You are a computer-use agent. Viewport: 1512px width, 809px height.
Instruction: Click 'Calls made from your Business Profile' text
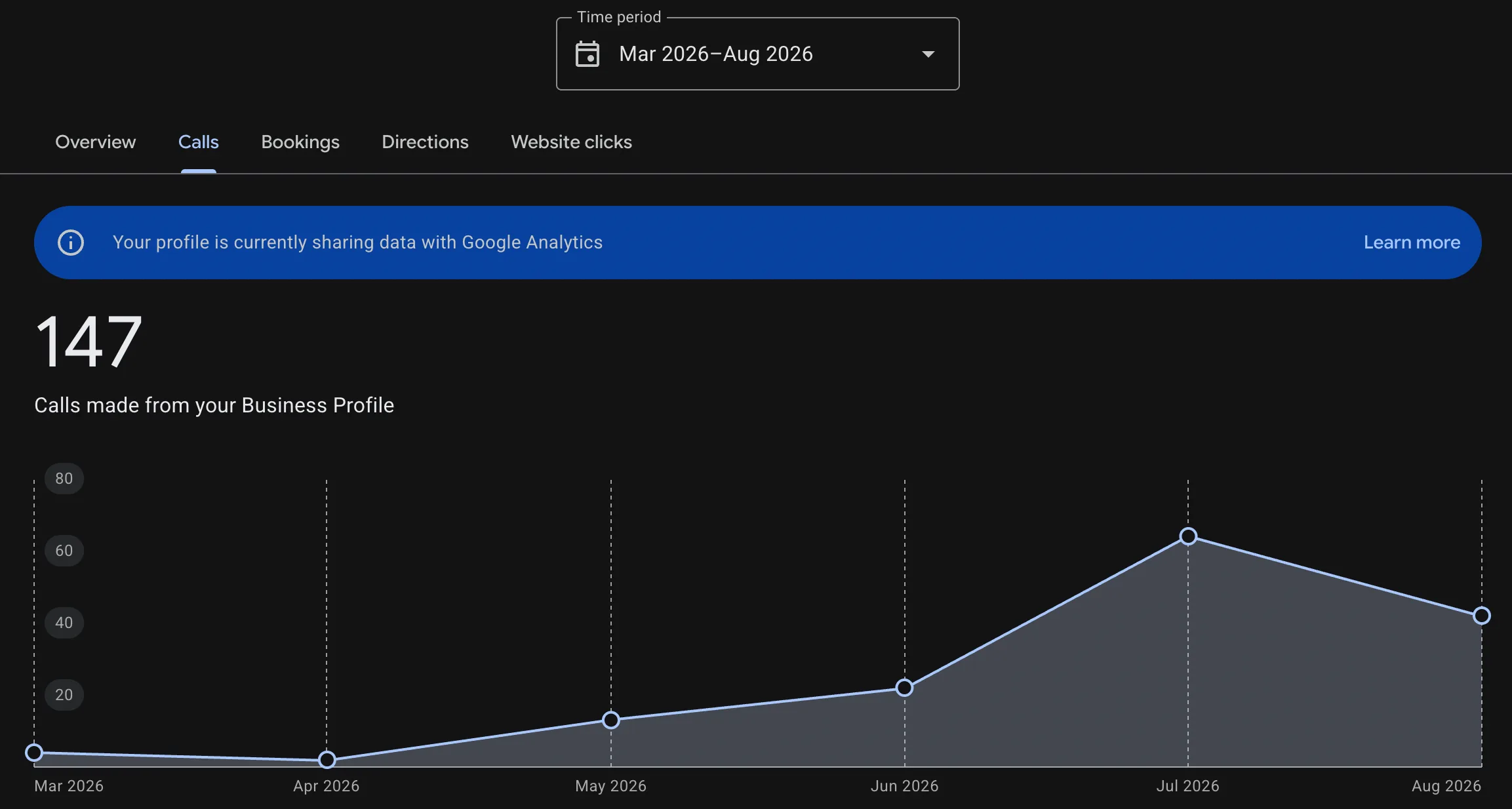point(214,405)
